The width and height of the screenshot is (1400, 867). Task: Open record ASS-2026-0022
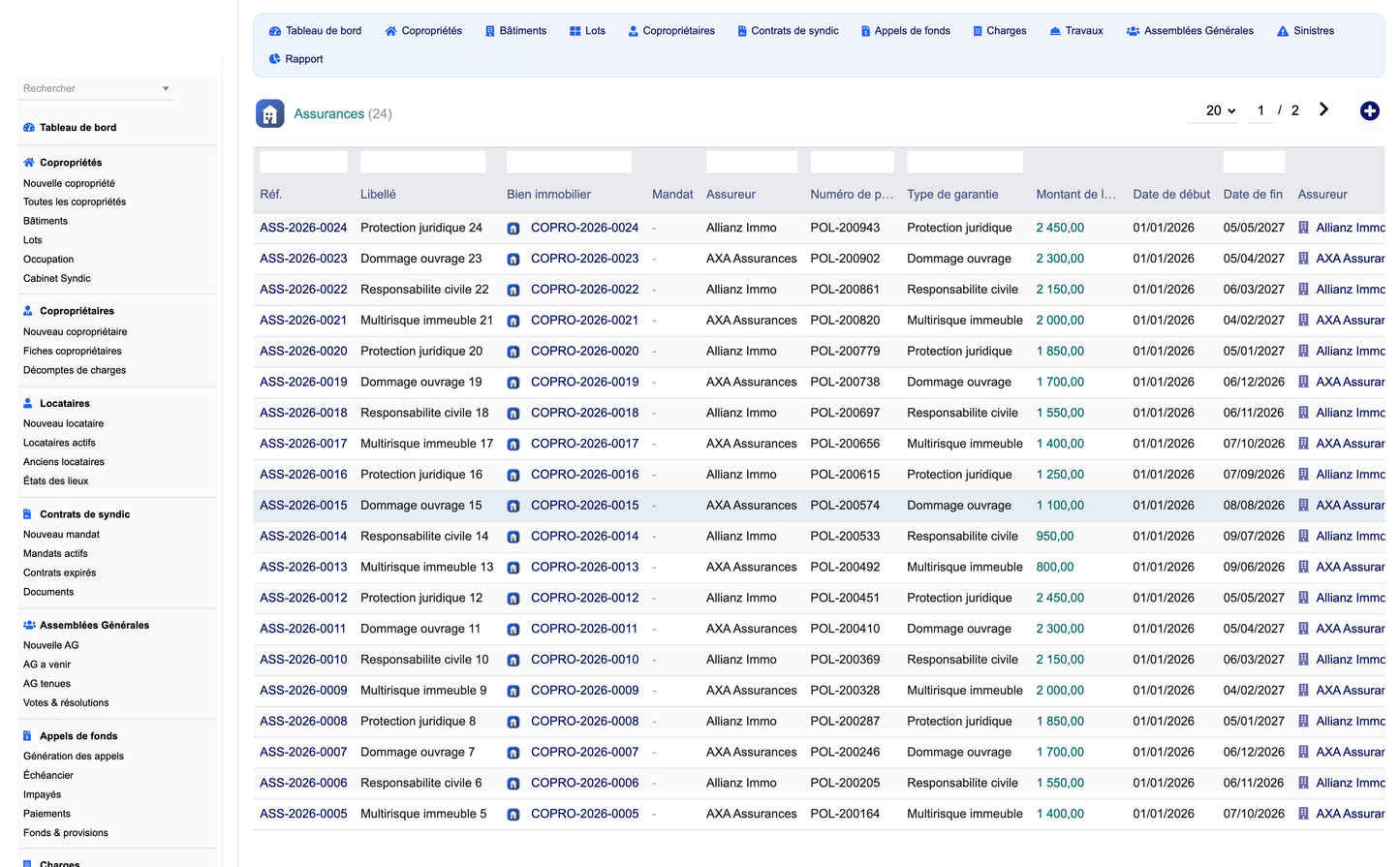coord(303,290)
